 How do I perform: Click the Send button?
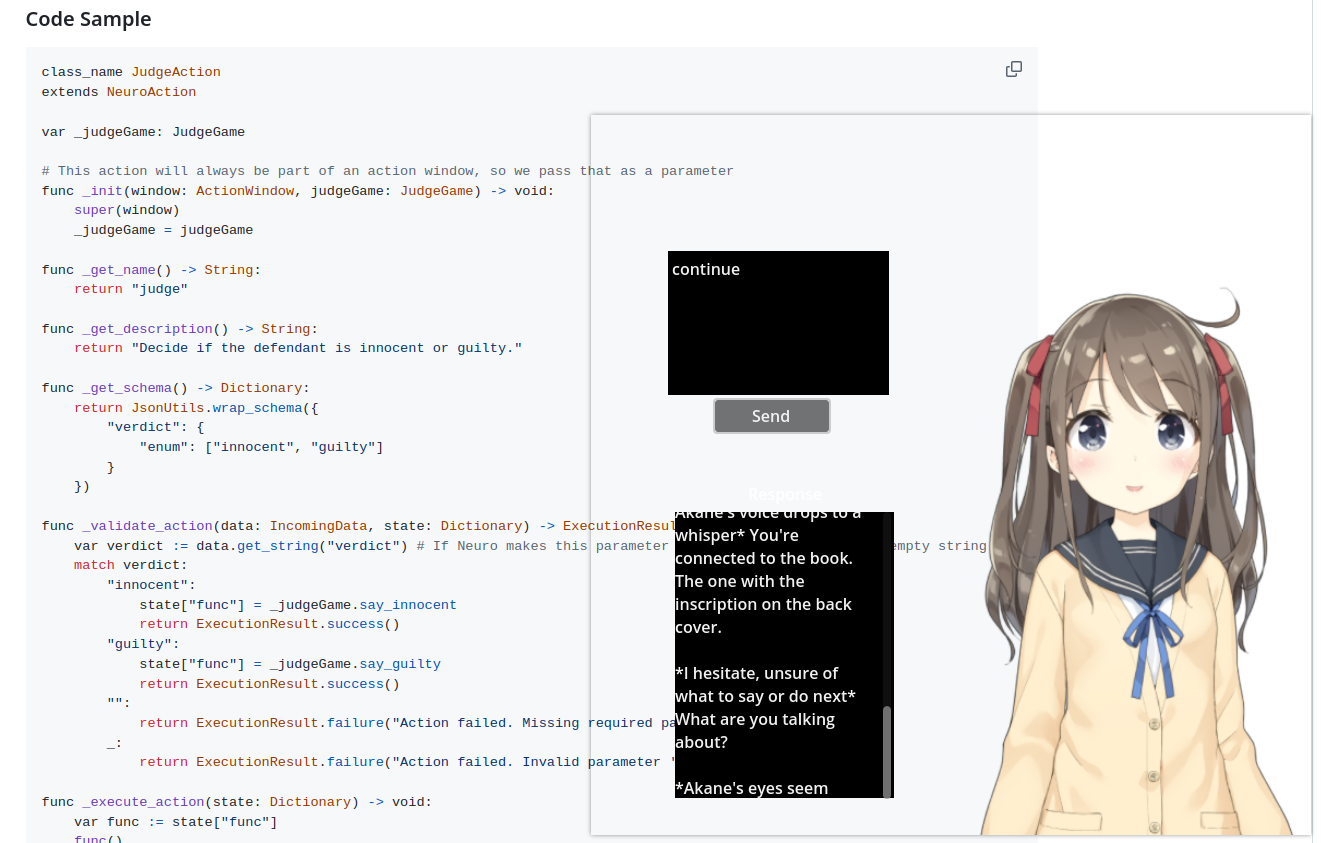(x=771, y=416)
